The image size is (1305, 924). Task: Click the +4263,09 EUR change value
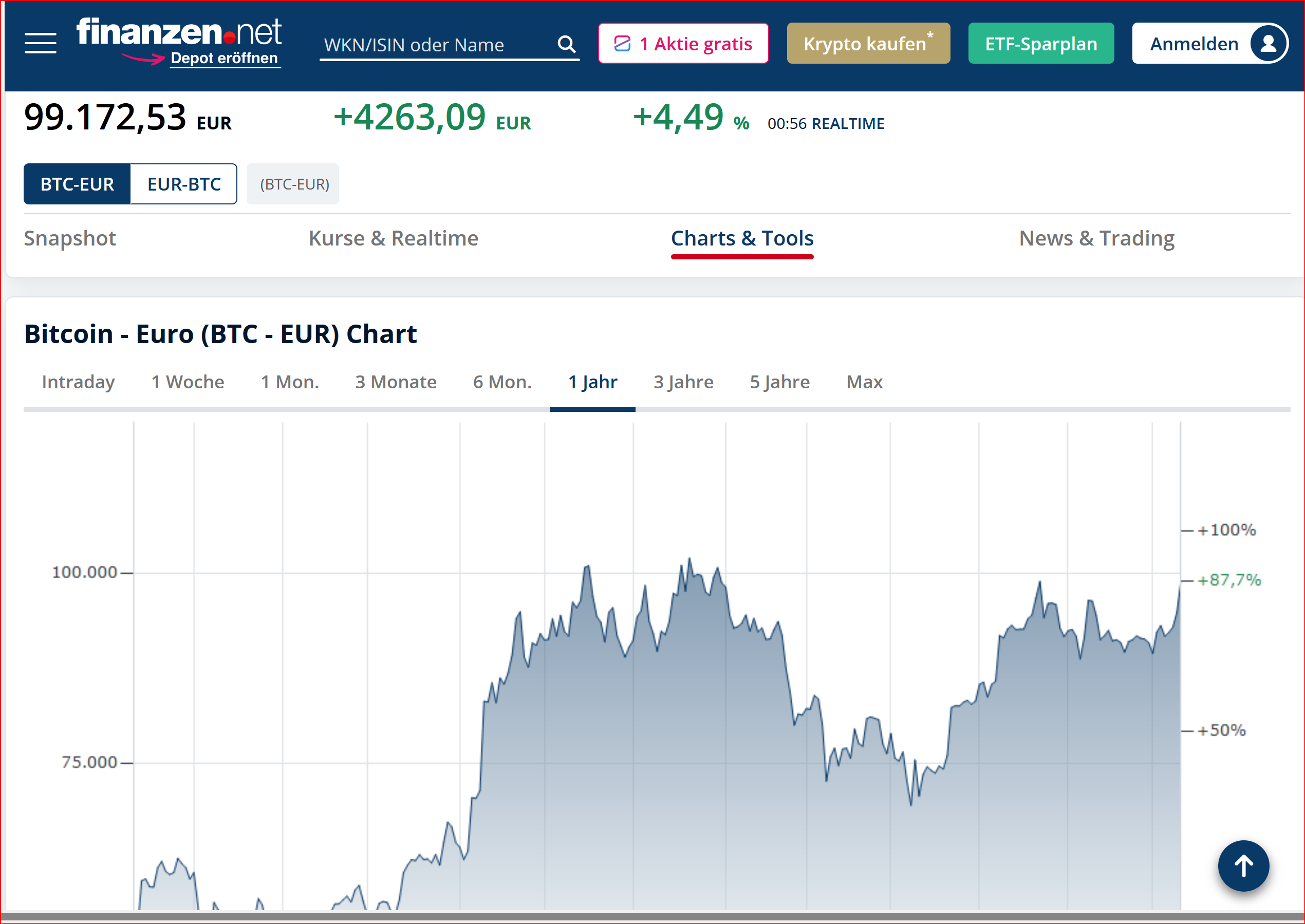pyautogui.click(x=432, y=117)
